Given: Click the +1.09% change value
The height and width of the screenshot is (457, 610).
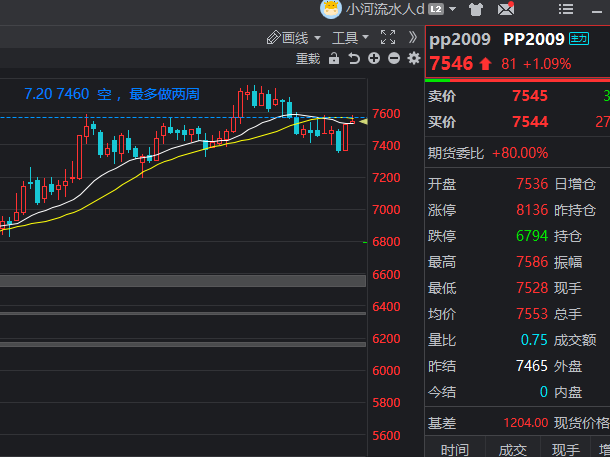Looking at the screenshot, I should point(547,64).
